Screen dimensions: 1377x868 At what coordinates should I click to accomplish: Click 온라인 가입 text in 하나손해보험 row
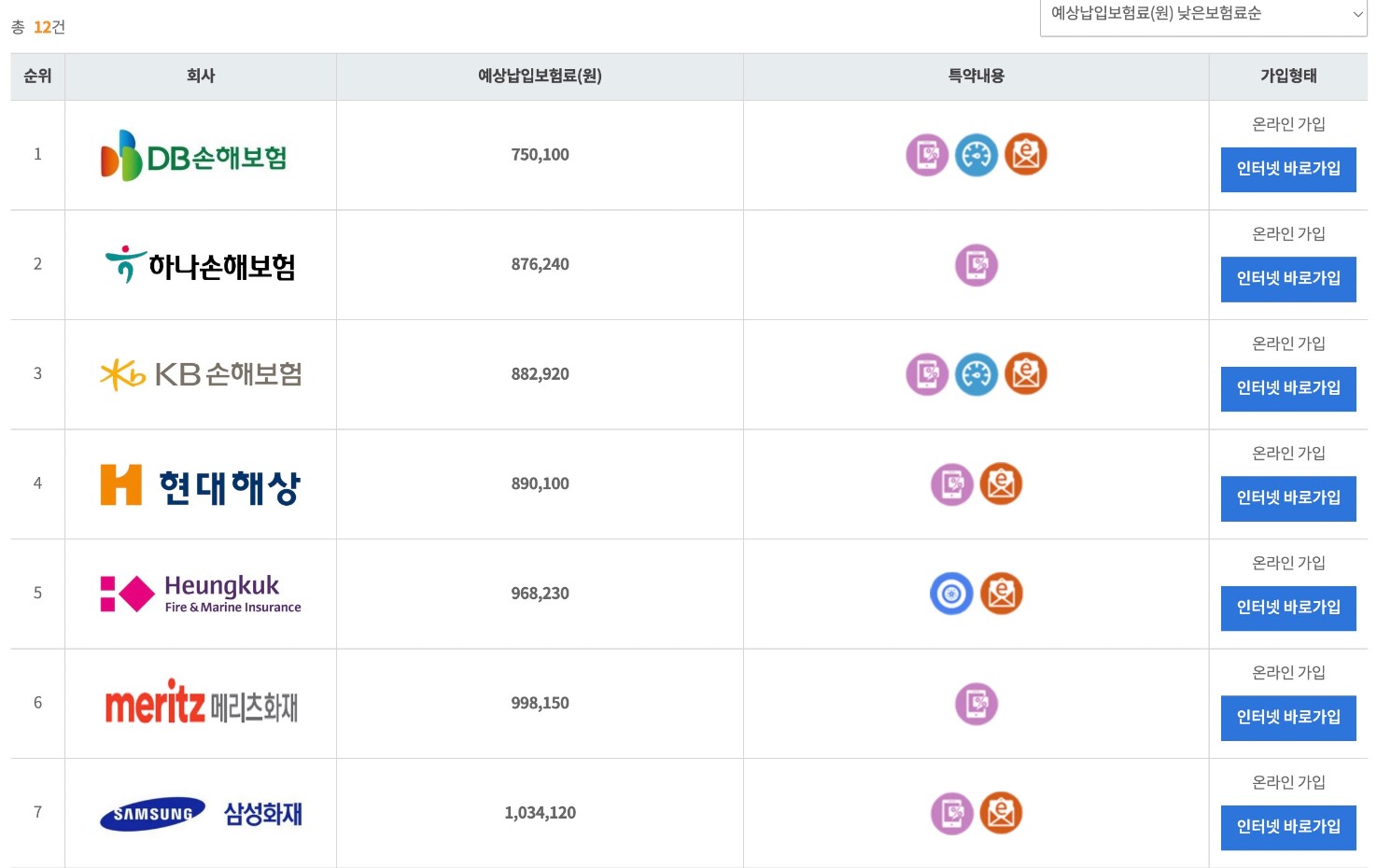tap(1288, 234)
